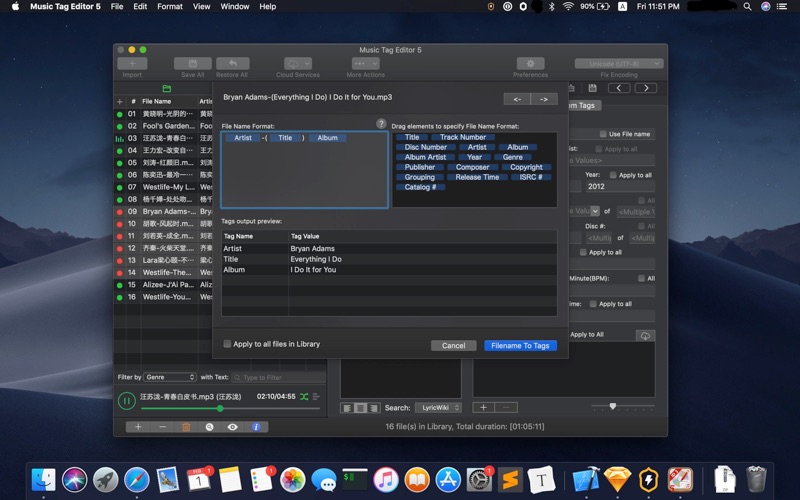The width and height of the screenshot is (800, 500).
Task: Download cover art with cloud icon
Action: 645,335
